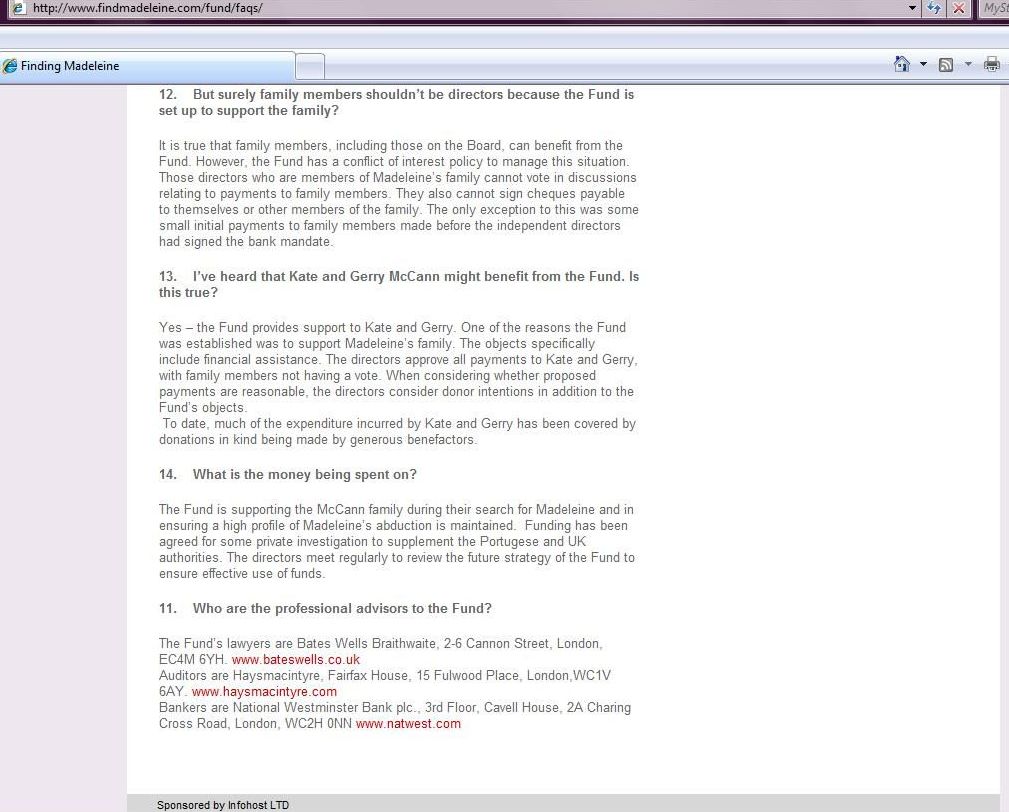Open the Home button dropdown arrow

pos(923,65)
